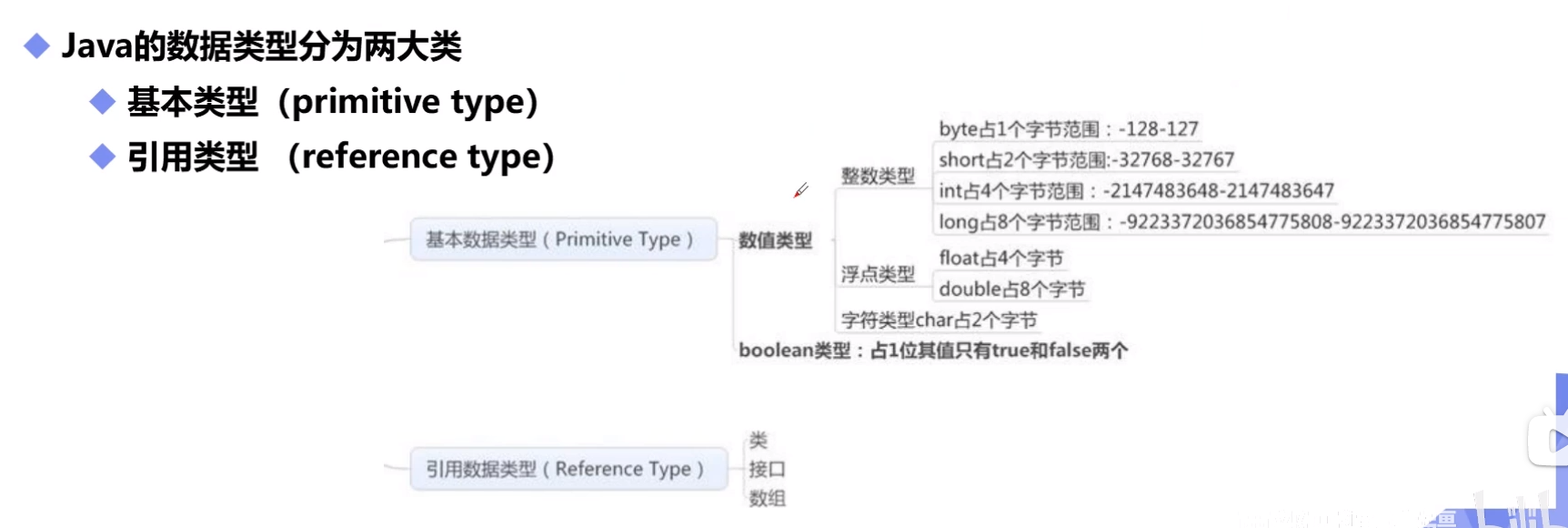Screen dimensions: 1568x528
Task: Select the 引用数据类型 (Reference Type) node
Action: [x=569, y=469]
